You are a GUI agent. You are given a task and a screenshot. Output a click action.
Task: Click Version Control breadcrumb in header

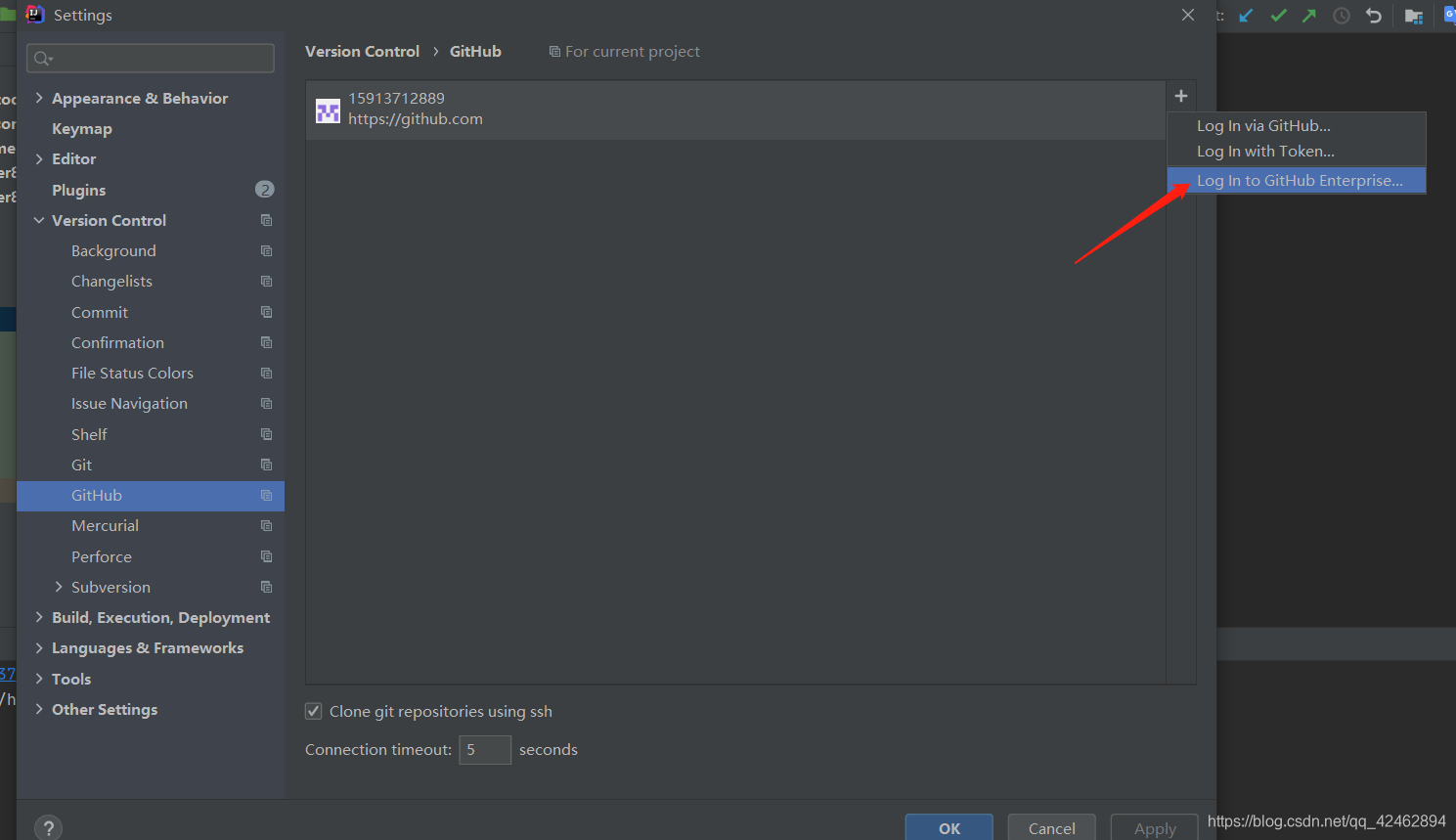(x=362, y=51)
